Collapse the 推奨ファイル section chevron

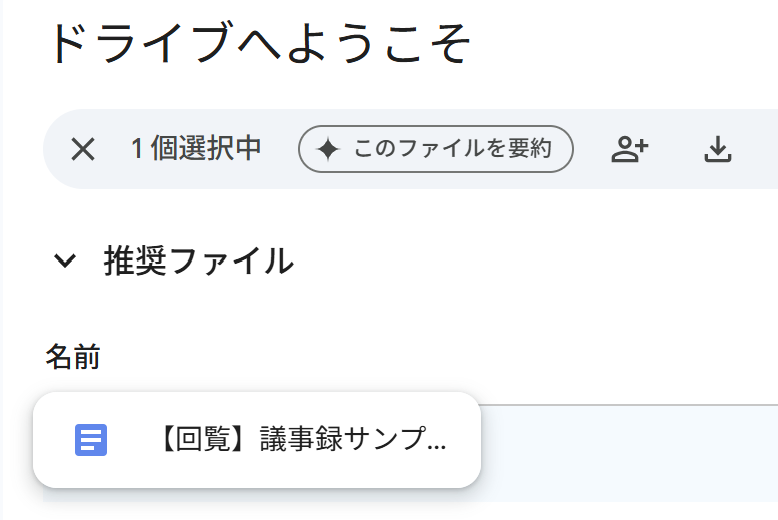[65, 260]
